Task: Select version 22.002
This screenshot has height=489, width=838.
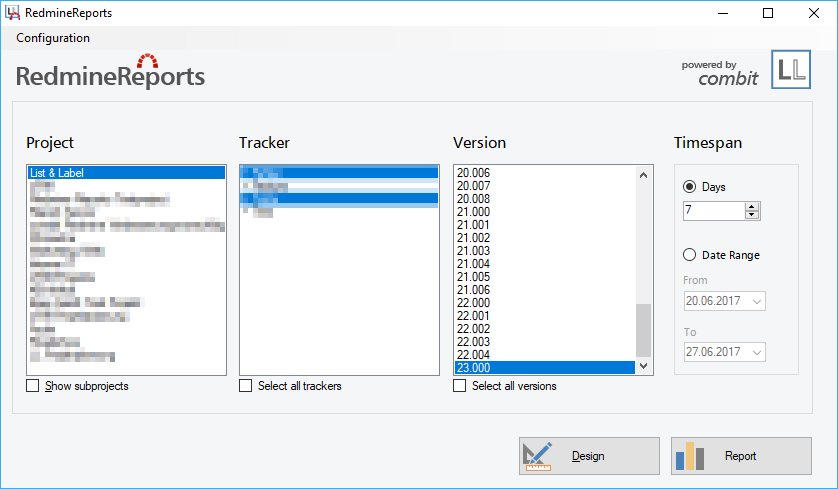Action: pyautogui.click(x=545, y=329)
